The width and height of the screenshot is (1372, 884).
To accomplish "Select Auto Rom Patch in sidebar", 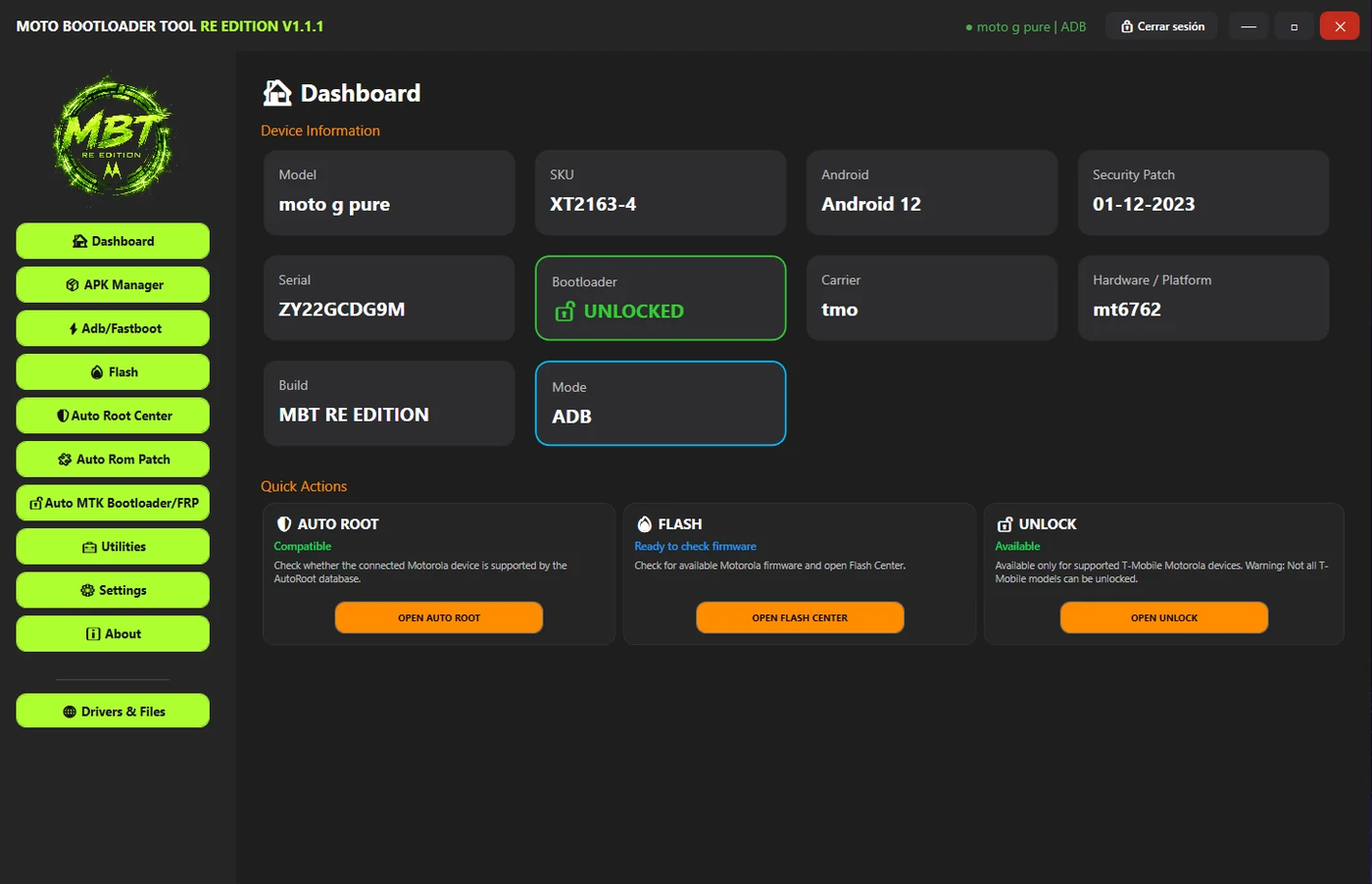I will pyautogui.click(x=113, y=460).
